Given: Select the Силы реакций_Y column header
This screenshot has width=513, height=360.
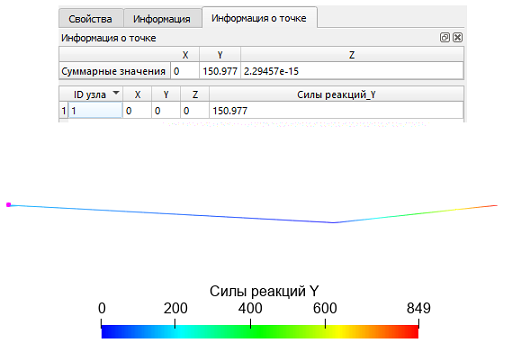Looking at the screenshot, I should click(x=336, y=94).
